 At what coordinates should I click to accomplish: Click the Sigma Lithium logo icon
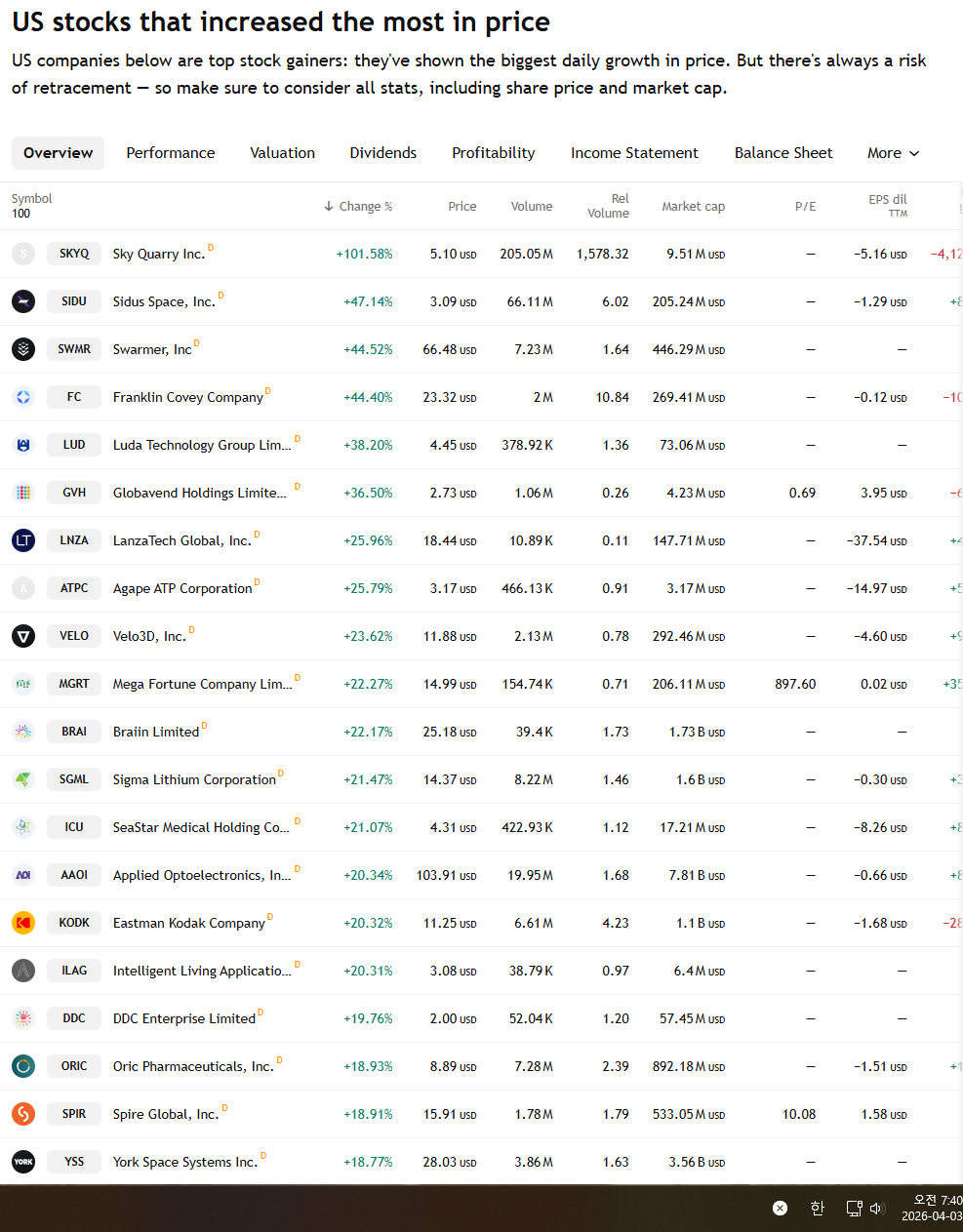pyautogui.click(x=23, y=779)
